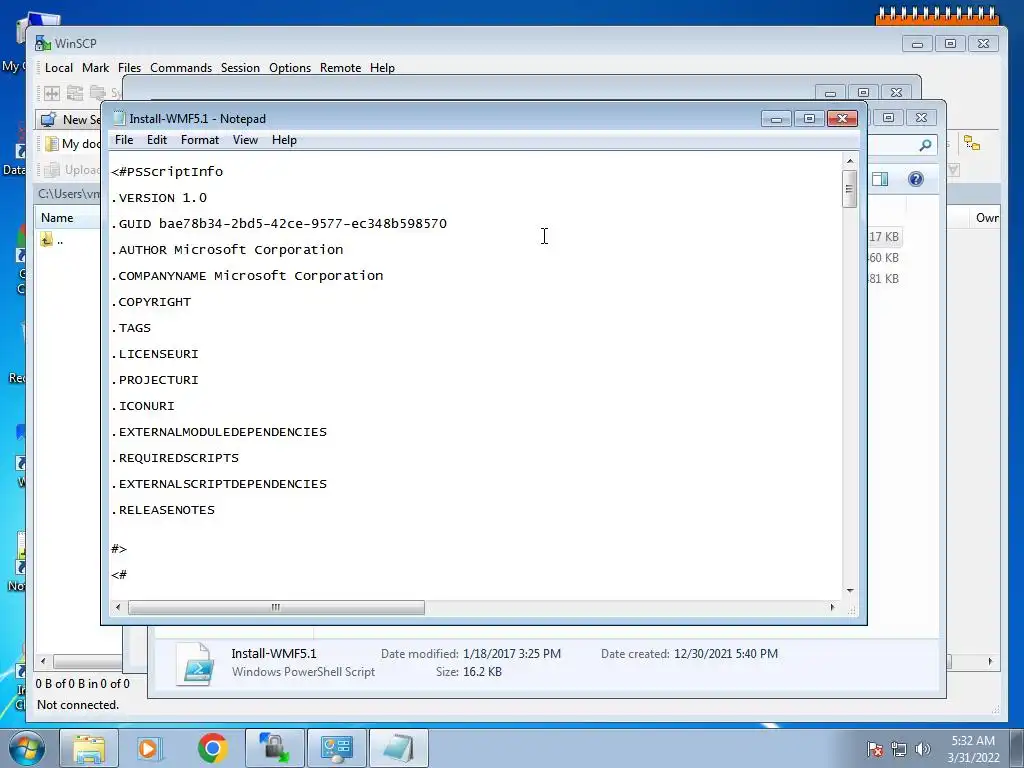
Task: Click the volume speaker tray icon
Action: tap(922, 749)
